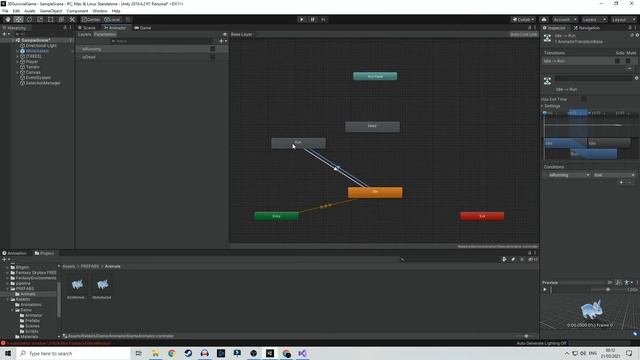Select the Rotate tool in toolbar

coord(29,20)
